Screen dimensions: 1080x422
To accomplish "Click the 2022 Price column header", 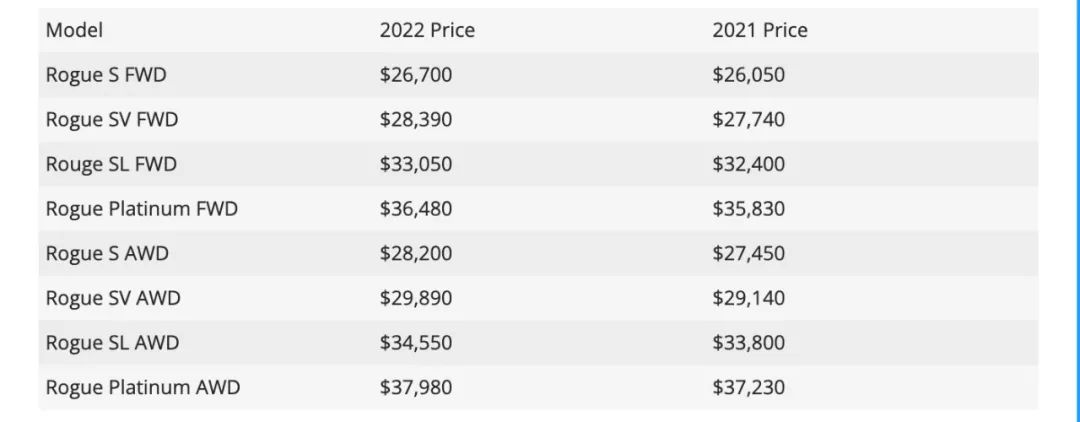I will [427, 30].
